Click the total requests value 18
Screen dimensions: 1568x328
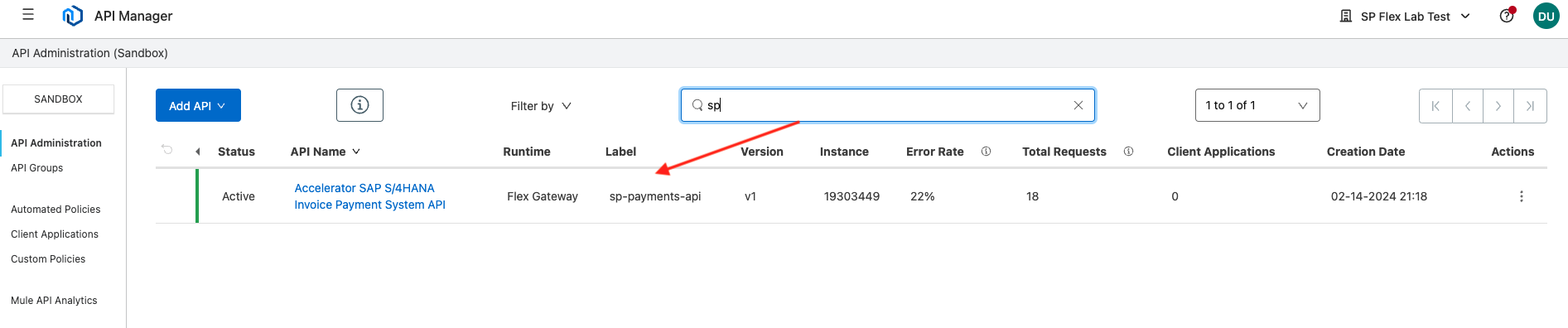1032,196
